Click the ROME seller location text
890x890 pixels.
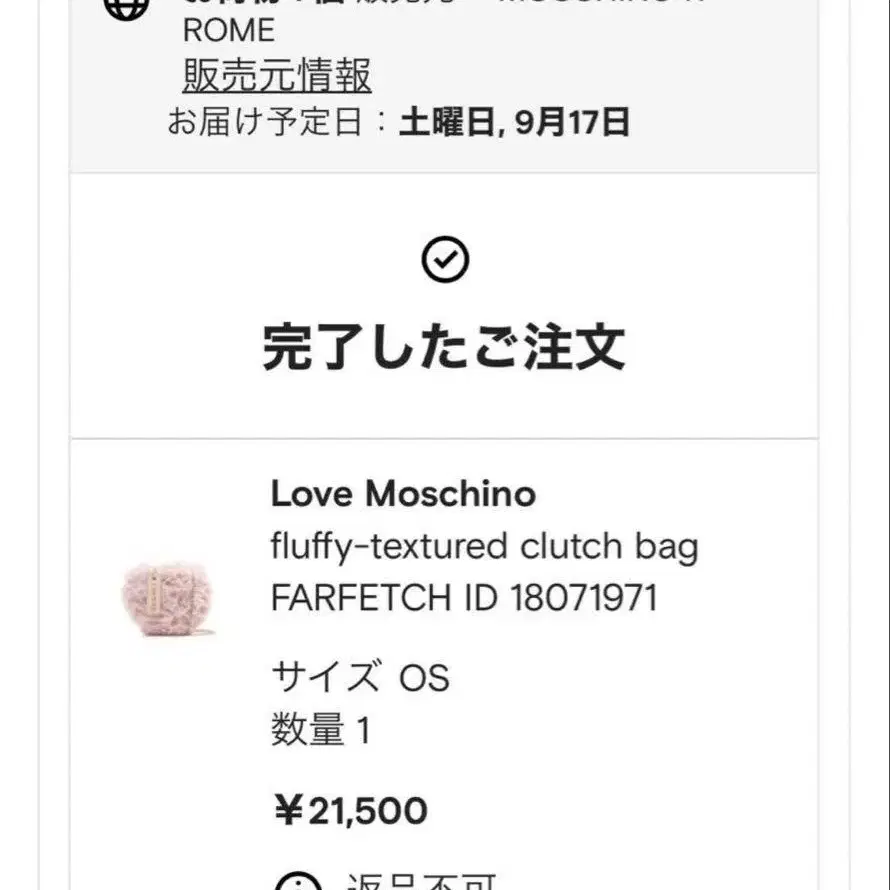tap(228, 30)
